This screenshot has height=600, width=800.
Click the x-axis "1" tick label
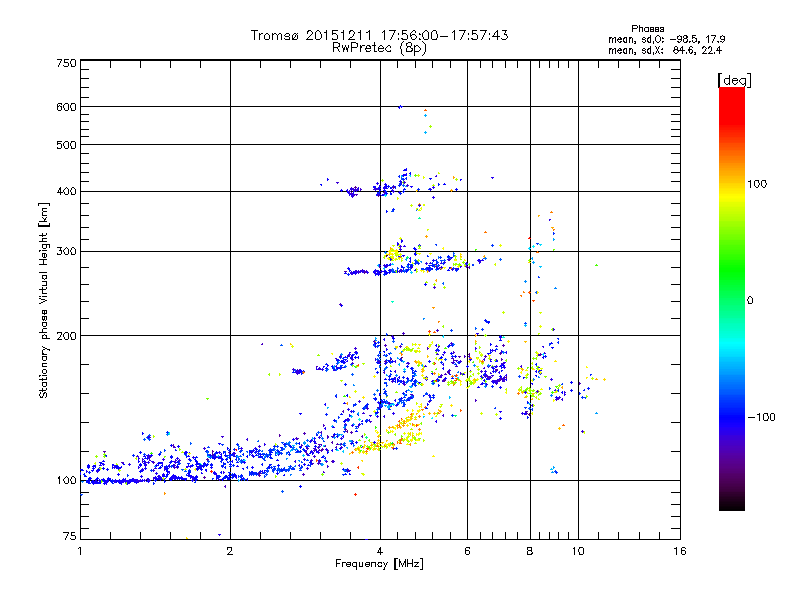click(x=80, y=551)
